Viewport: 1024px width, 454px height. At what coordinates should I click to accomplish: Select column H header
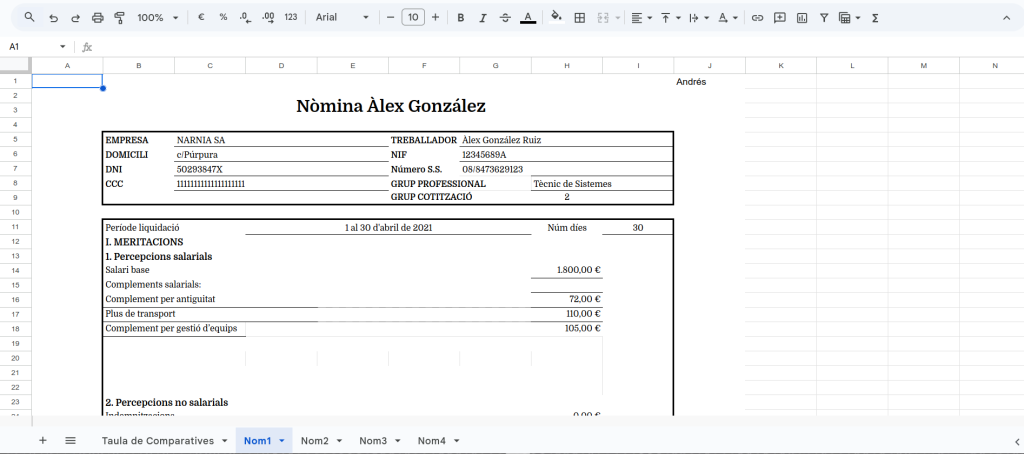566,65
